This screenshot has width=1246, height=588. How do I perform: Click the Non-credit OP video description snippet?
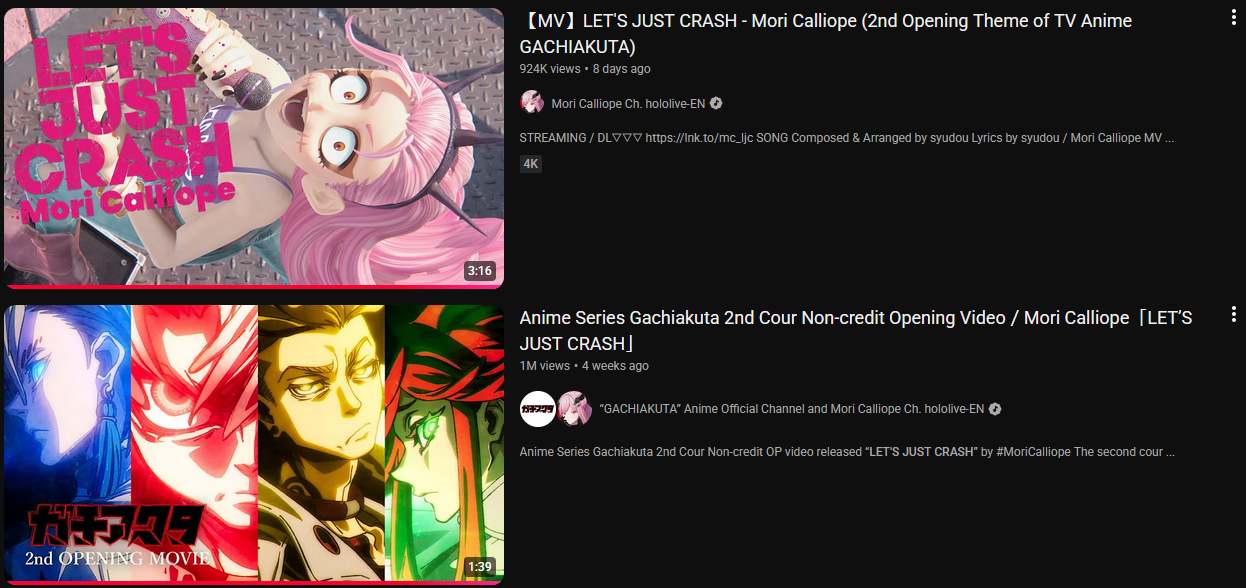click(x=847, y=452)
